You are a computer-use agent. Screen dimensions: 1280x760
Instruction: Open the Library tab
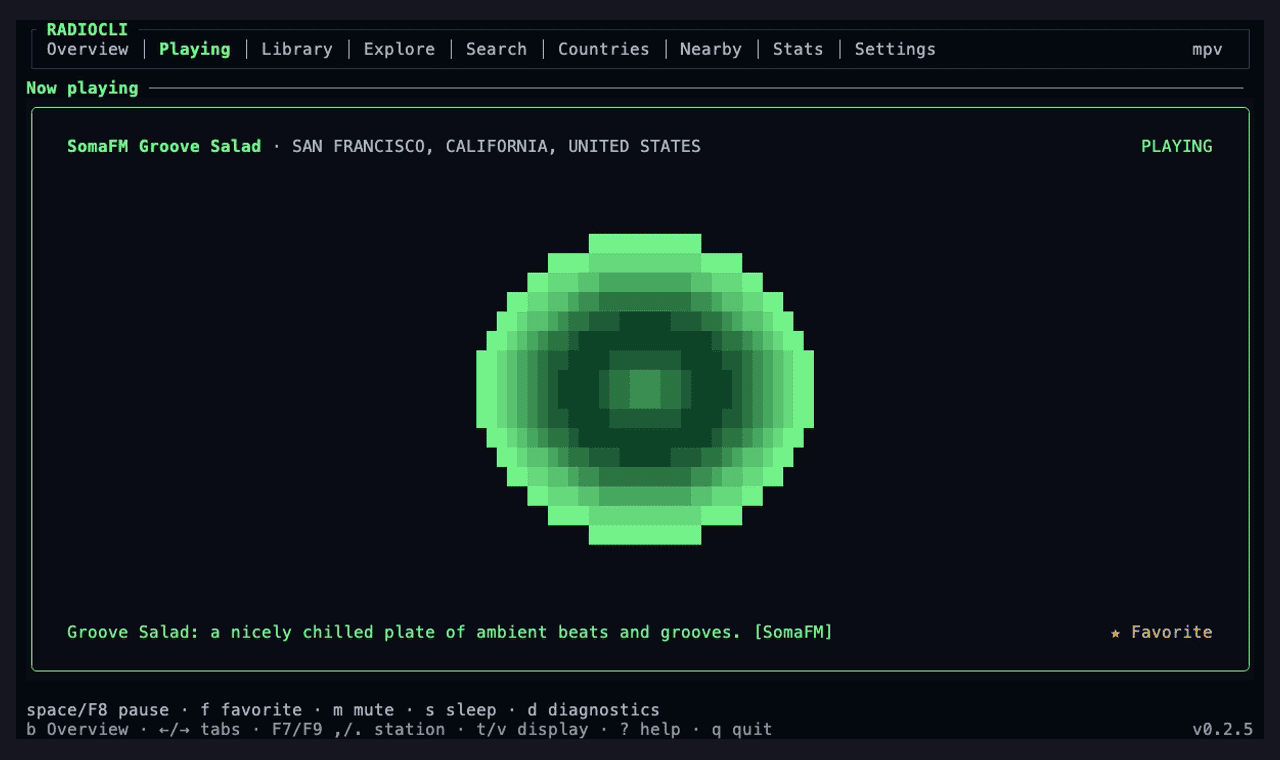click(x=297, y=49)
